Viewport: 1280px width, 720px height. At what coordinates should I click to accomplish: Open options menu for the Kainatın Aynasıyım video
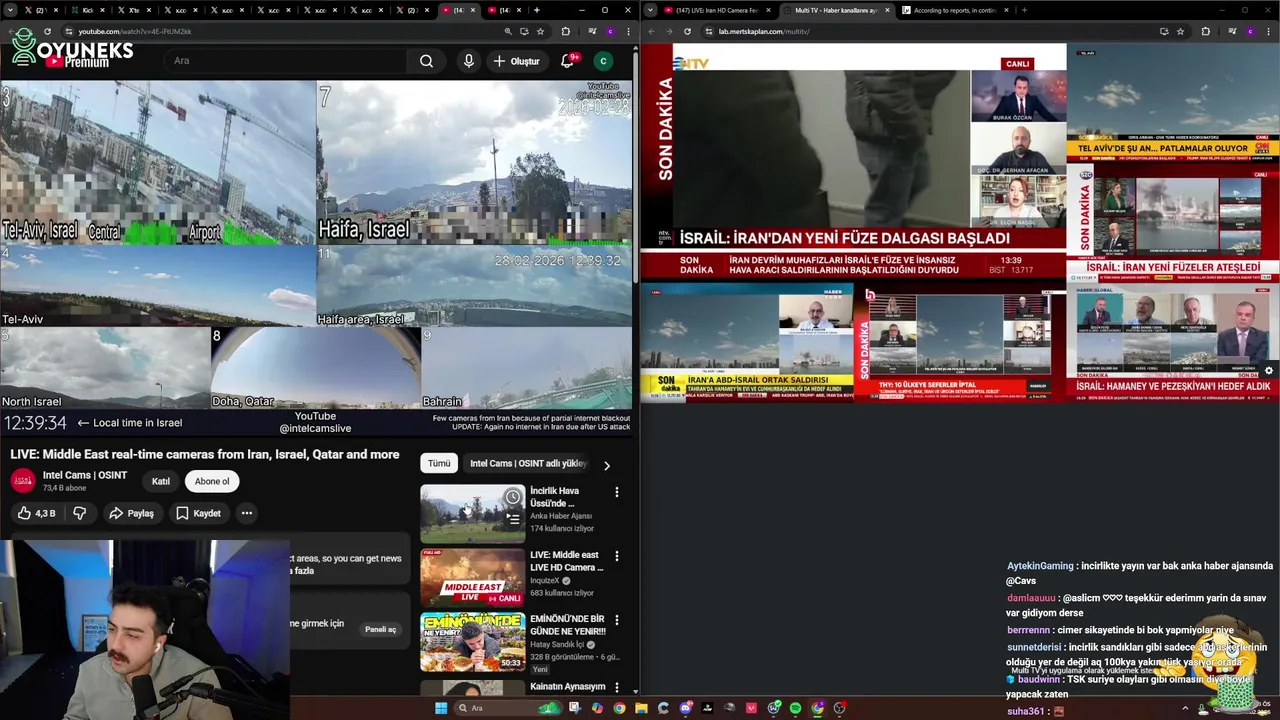(x=617, y=688)
